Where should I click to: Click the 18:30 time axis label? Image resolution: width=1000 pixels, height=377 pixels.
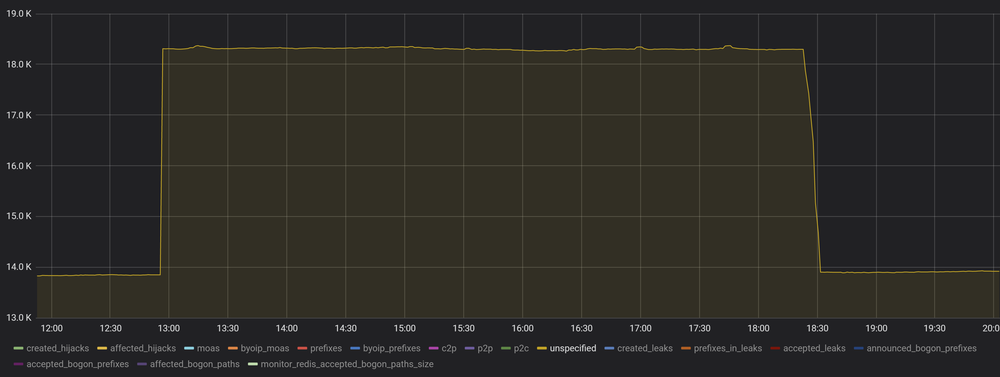pos(818,329)
